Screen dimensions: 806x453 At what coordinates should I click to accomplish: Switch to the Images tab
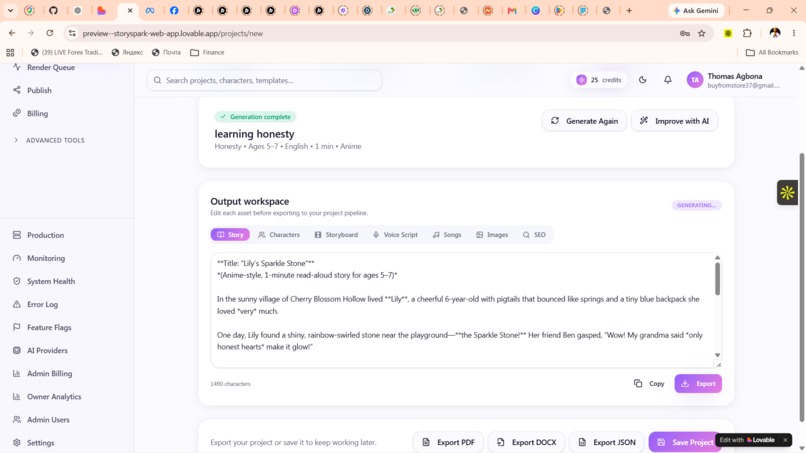492,234
